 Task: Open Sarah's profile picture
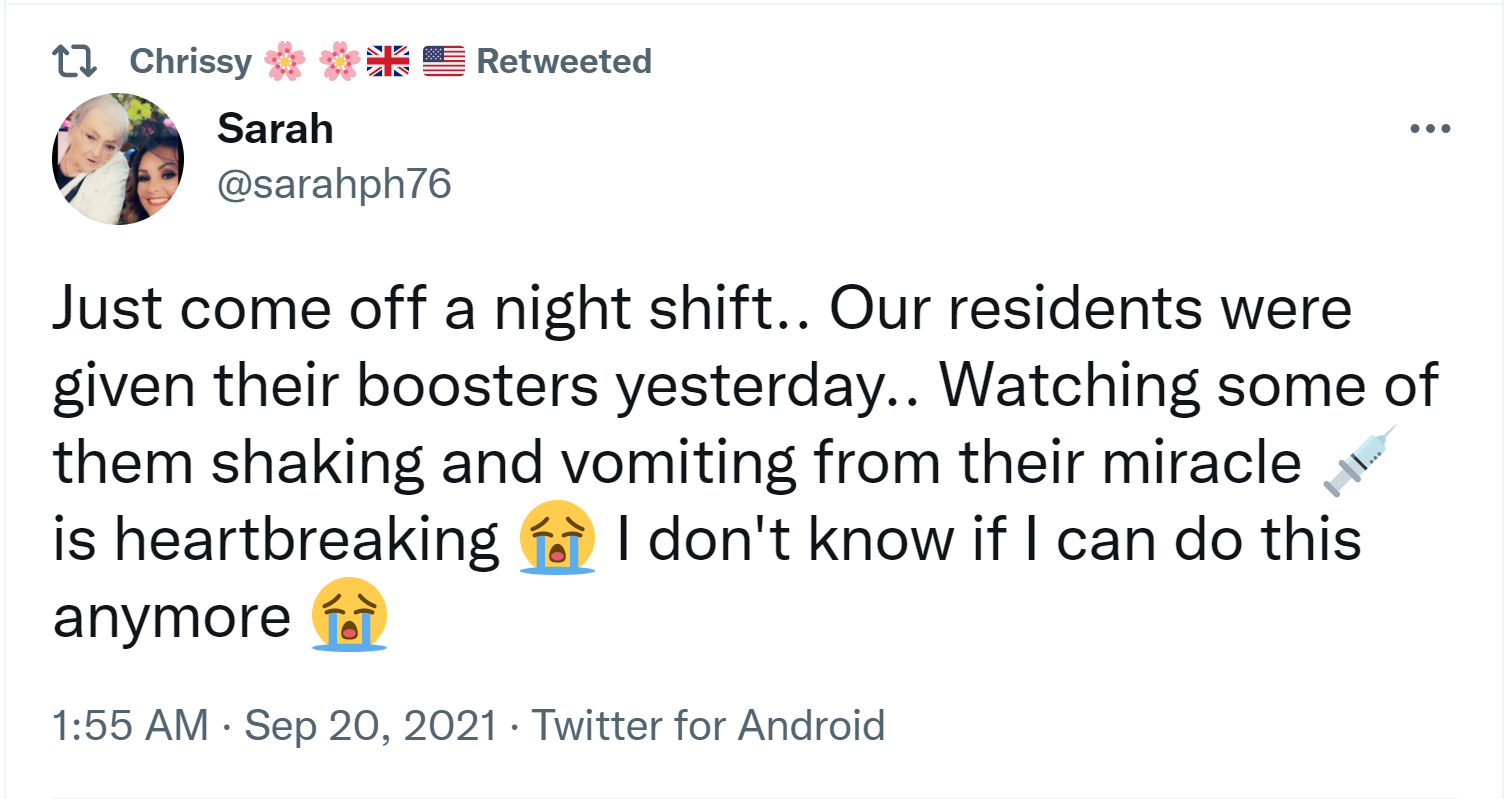click(x=118, y=159)
